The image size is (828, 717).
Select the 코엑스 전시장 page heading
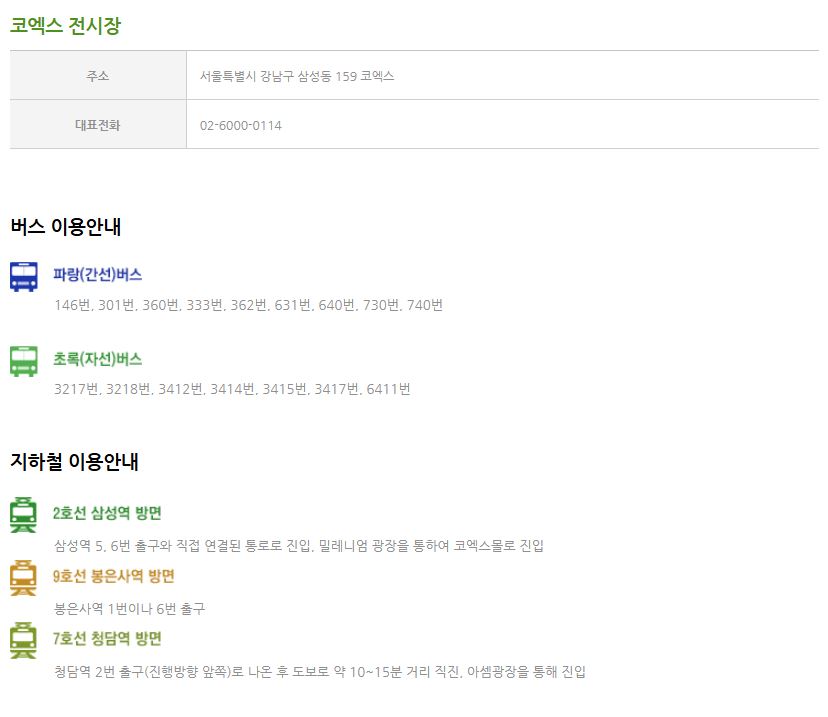pos(65,27)
